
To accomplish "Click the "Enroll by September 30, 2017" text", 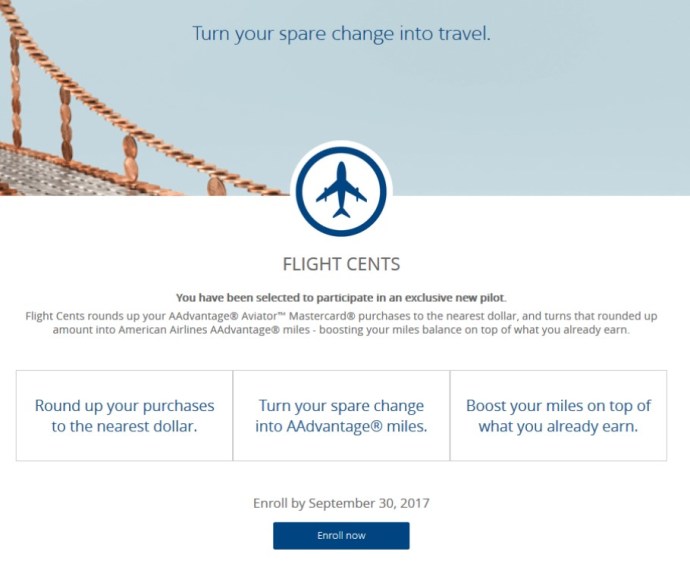I will coord(341,502).
